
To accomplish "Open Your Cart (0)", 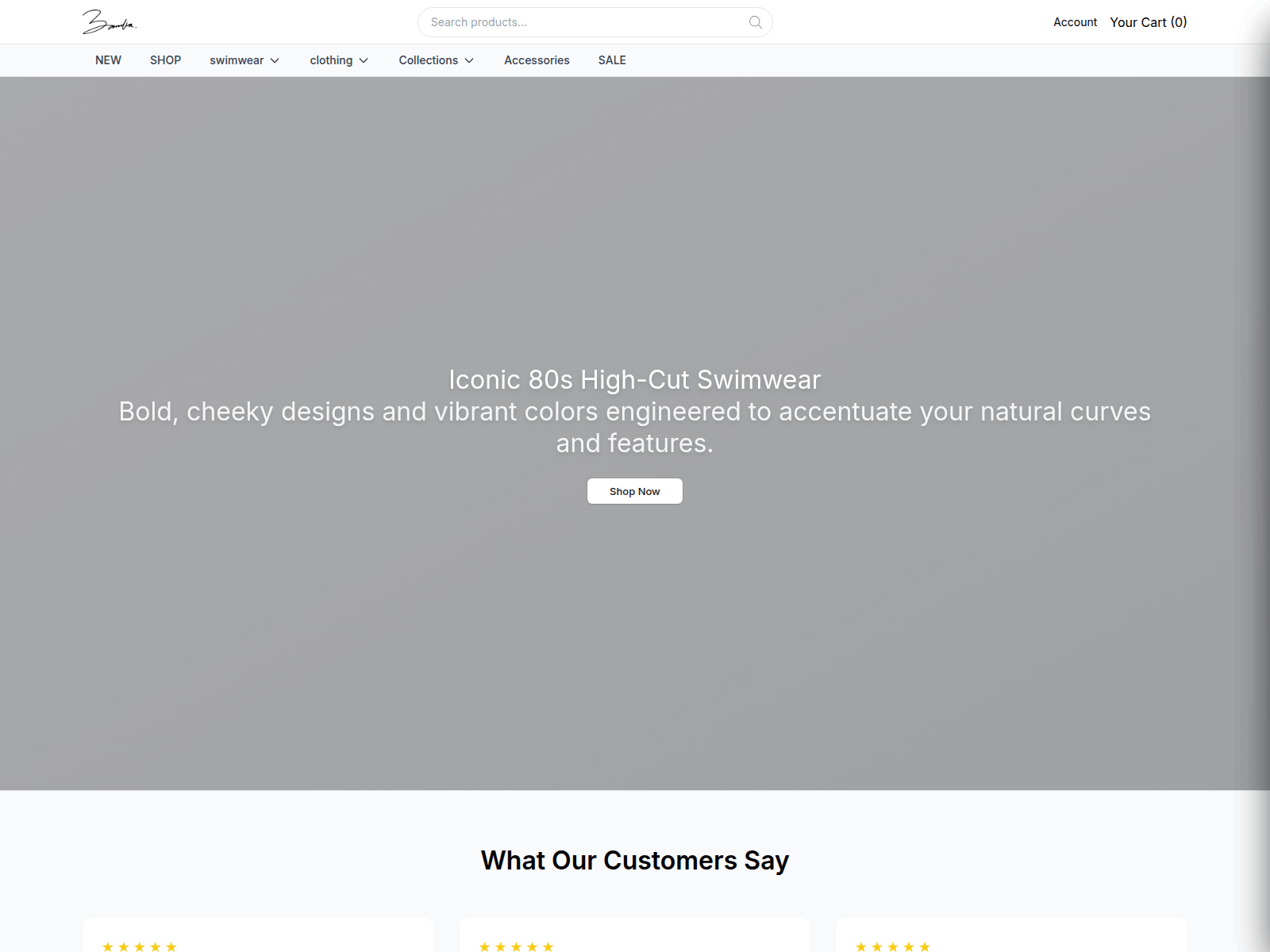I will click(1149, 22).
